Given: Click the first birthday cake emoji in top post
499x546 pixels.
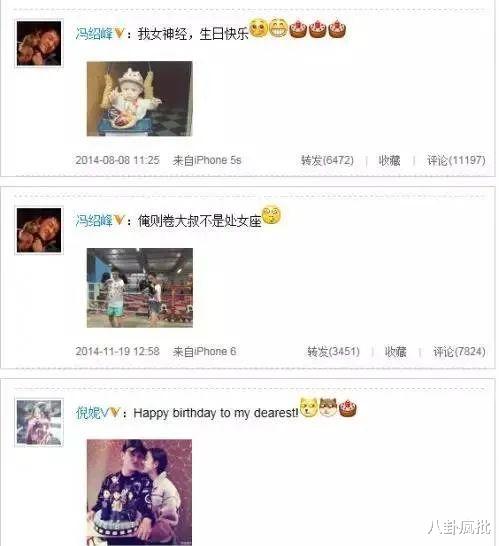Looking at the screenshot, I should (298, 29).
